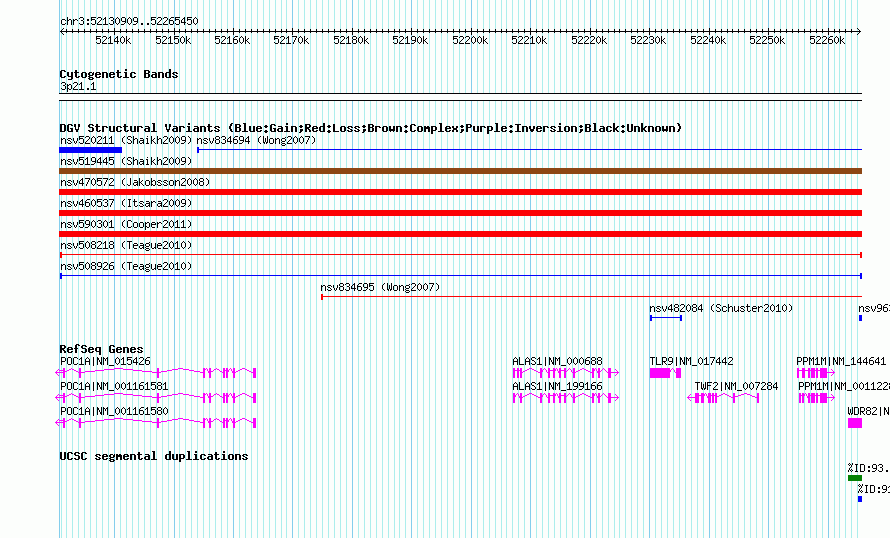
Task: Click the UCSC segmental duplications track title
Action: point(154,456)
